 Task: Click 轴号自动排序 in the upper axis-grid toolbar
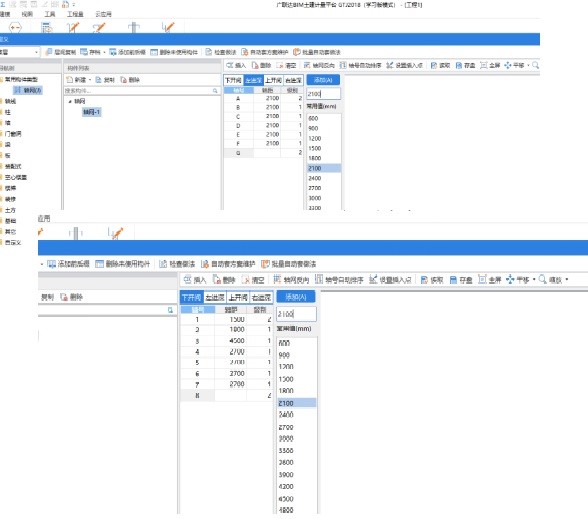(360, 65)
